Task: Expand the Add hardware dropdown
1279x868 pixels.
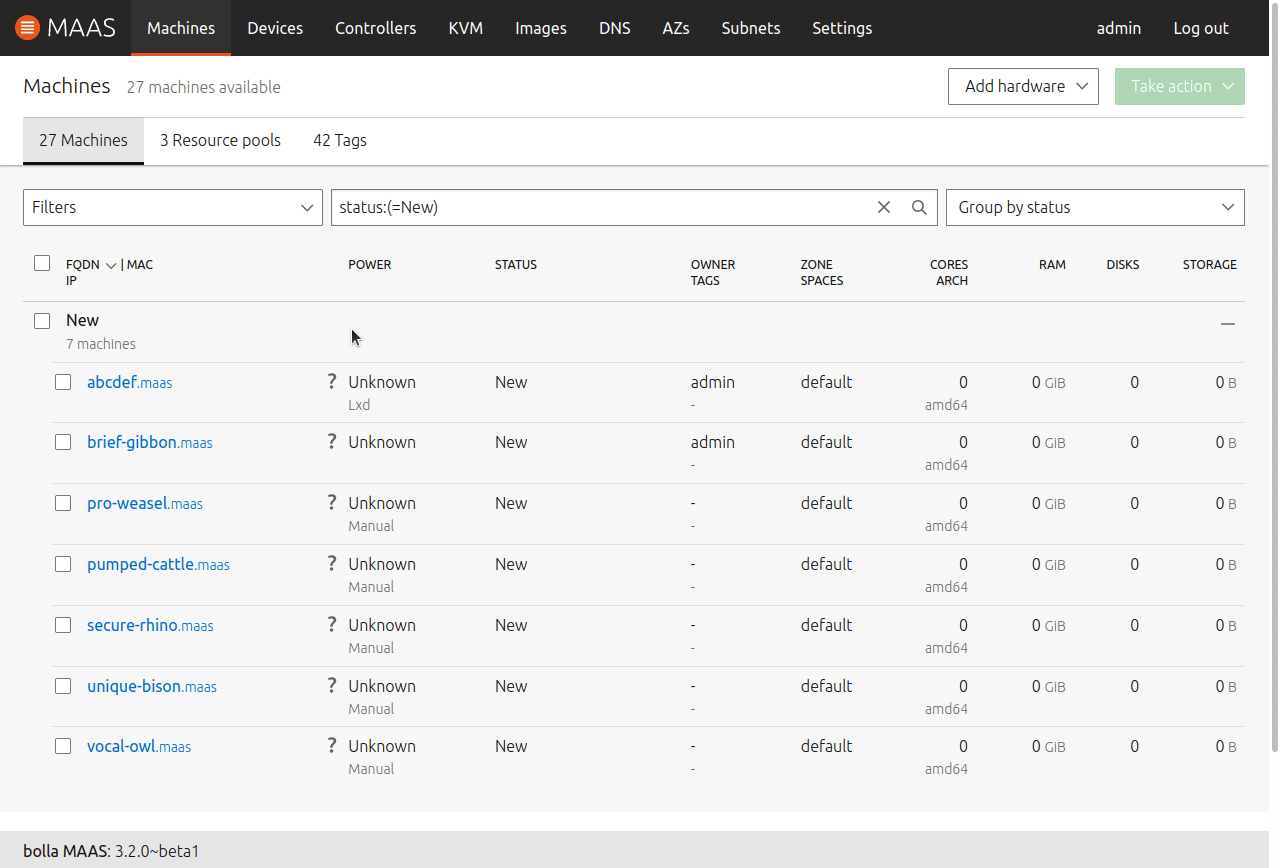Action: (x=1022, y=86)
